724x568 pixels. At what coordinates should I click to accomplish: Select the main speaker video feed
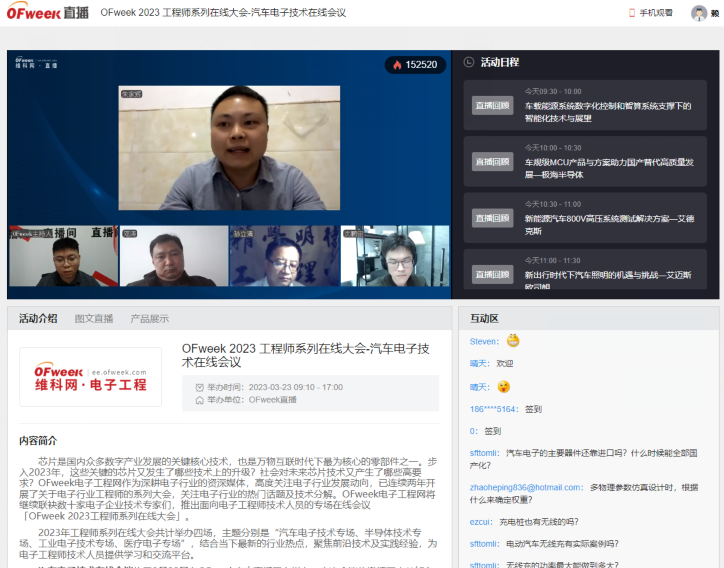point(229,148)
